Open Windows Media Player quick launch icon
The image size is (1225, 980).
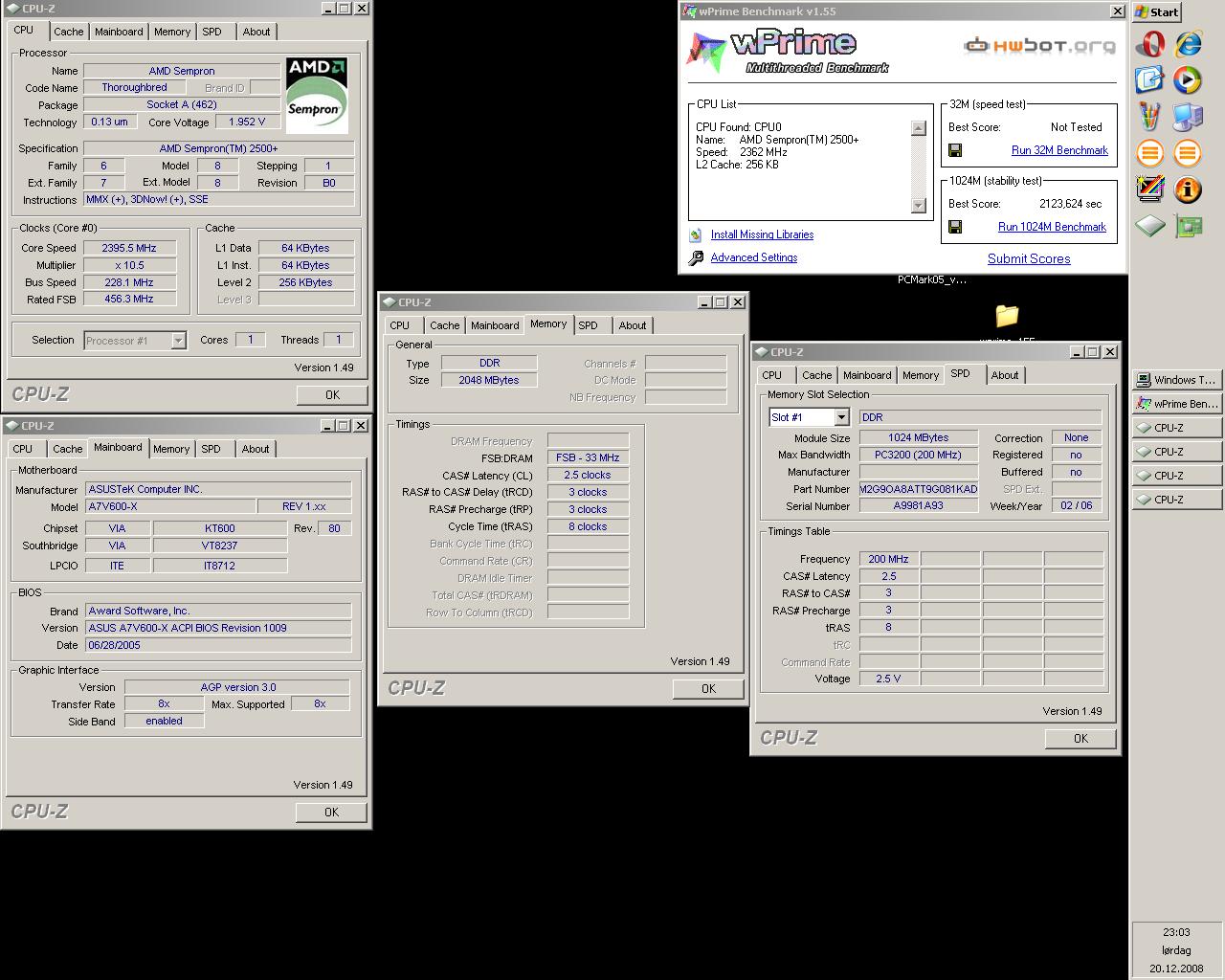pyautogui.click(x=1188, y=80)
